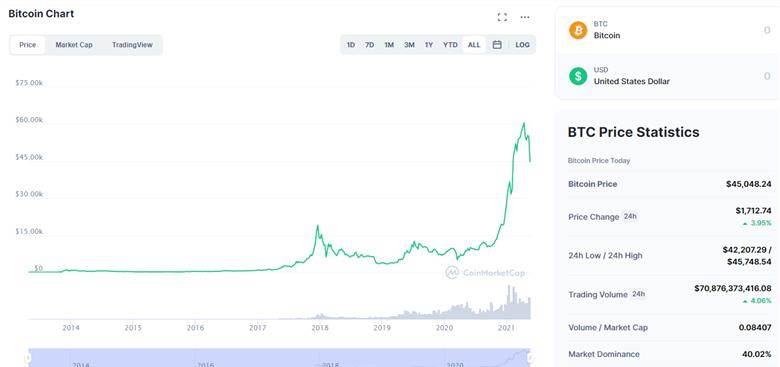
Task: Switch to the Market Cap tab
Action: coord(74,45)
